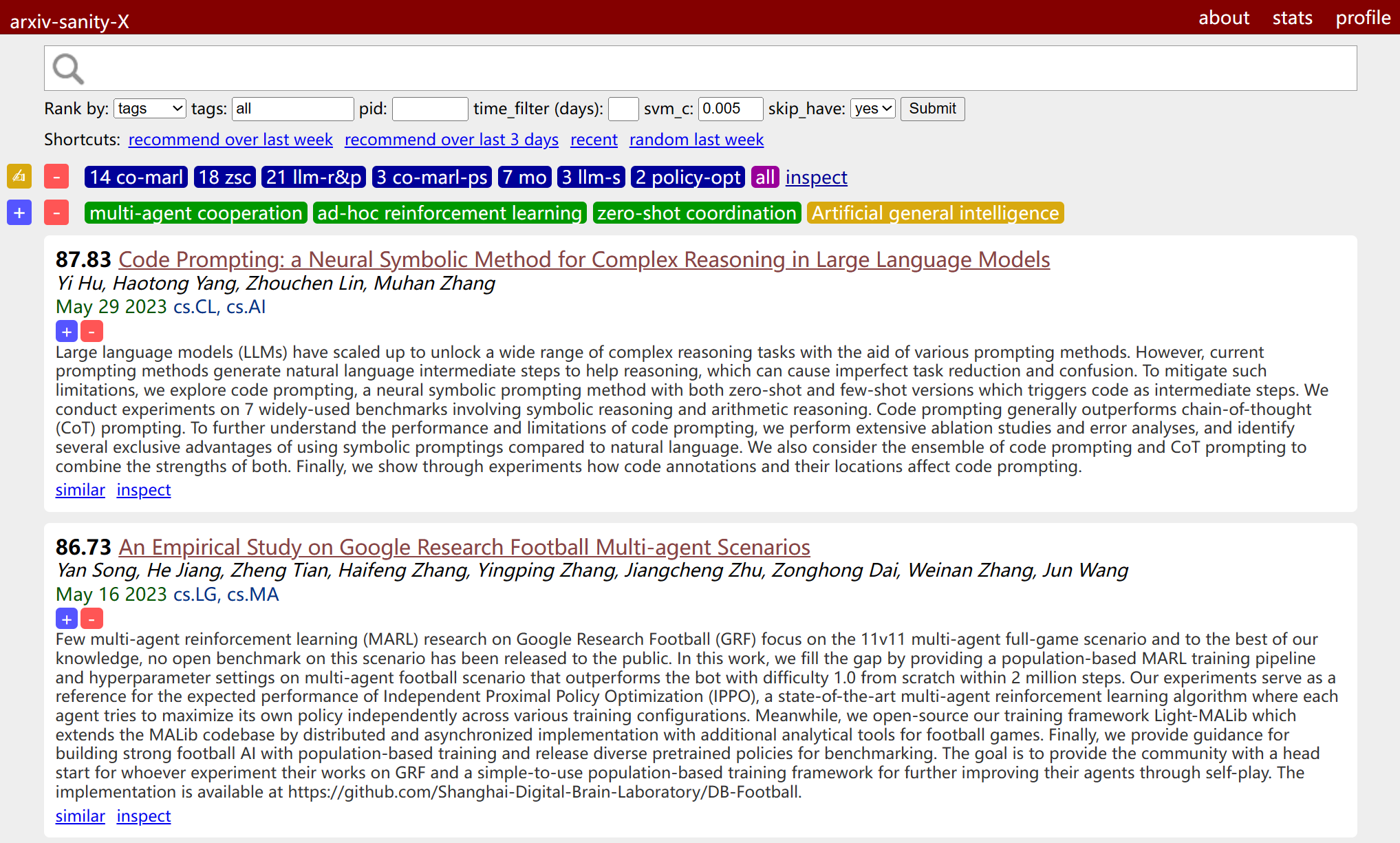Image resolution: width=1400 pixels, height=843 pixels.
Task: Open the stats page
Action: click(1292, 18)
